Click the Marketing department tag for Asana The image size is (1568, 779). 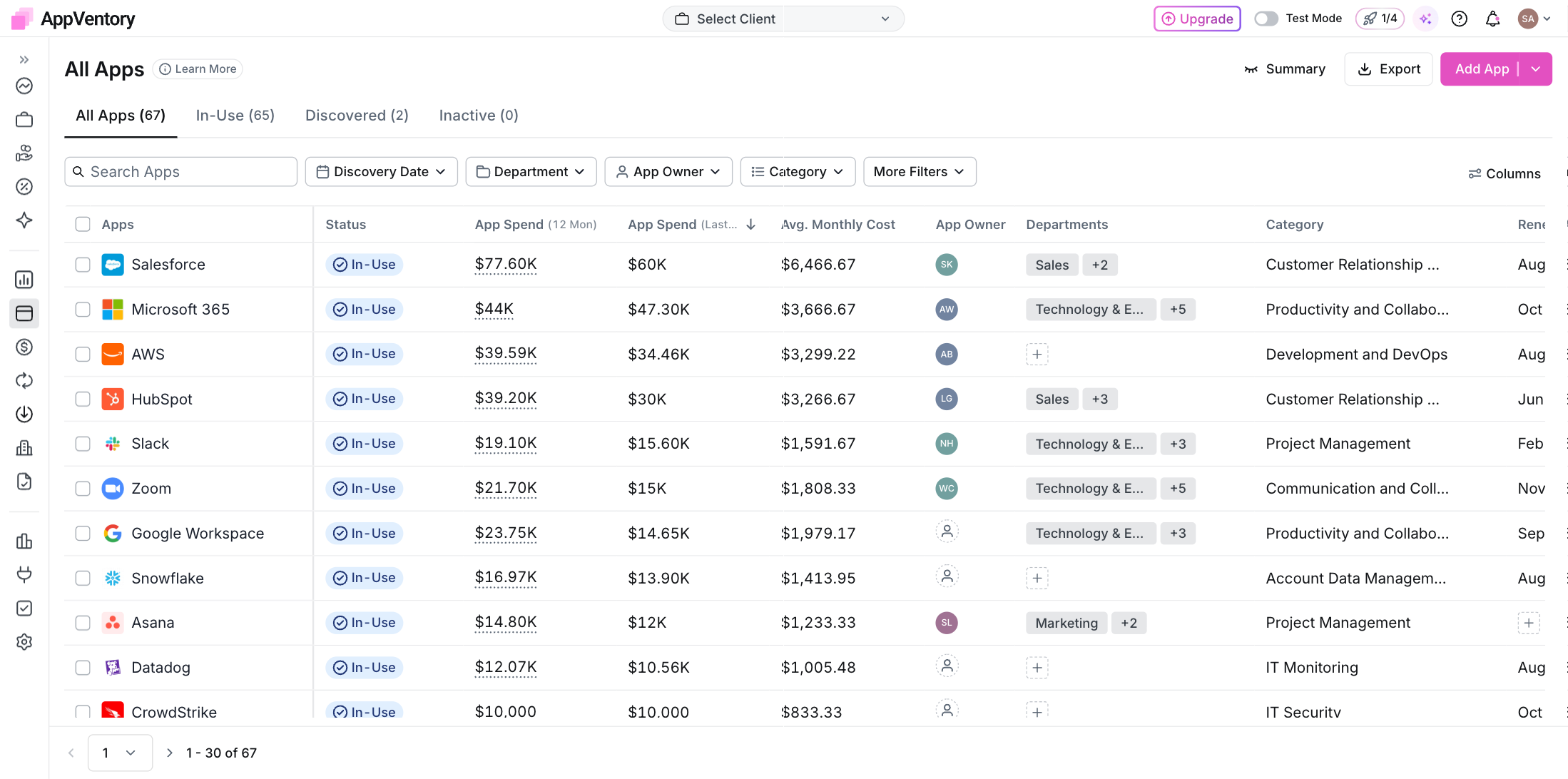click(1066, 623)
